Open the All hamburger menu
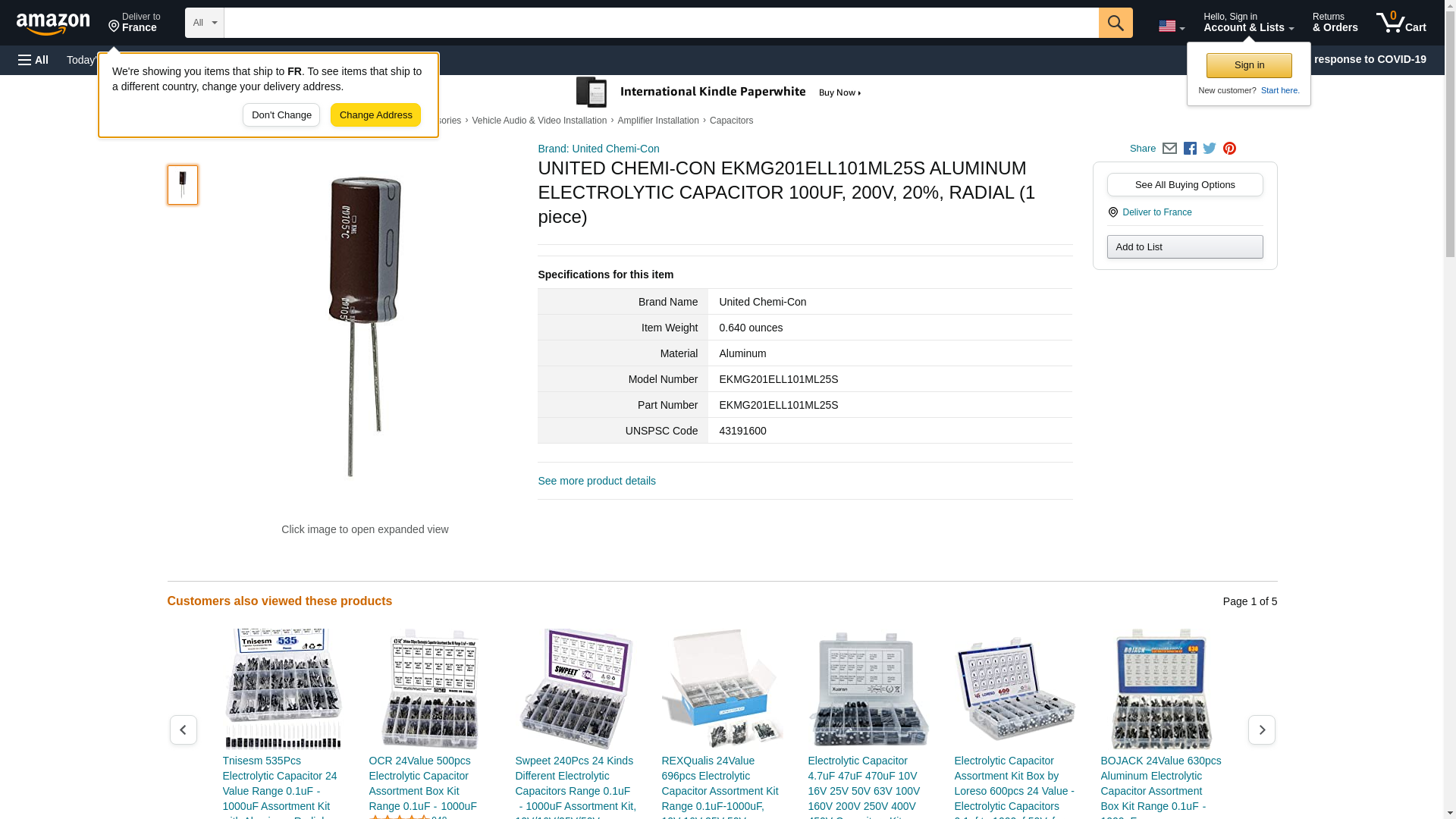Viewport: 1456px width, 819px height. 33,60
